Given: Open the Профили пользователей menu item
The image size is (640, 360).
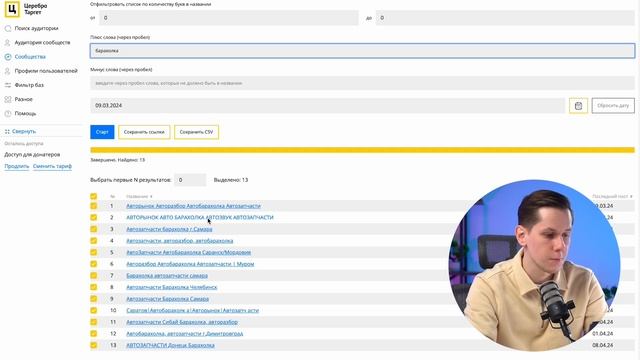Looking at the screenshot, I should click(46, 71).
